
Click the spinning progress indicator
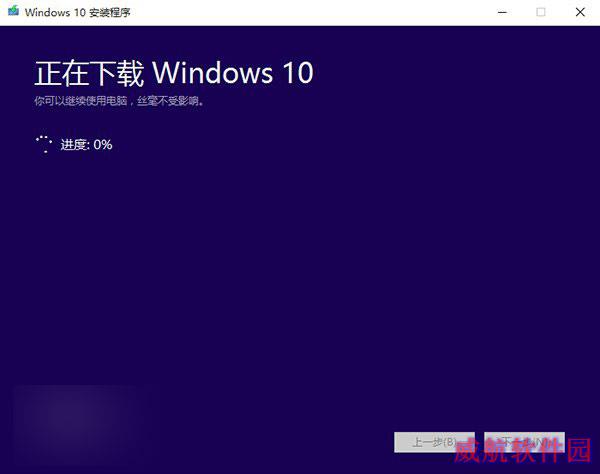pos(44,144)
